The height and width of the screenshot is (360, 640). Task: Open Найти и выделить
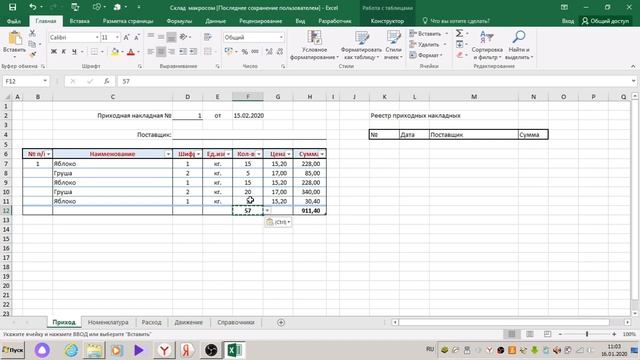pyautogui.click(x=519, y=45)
